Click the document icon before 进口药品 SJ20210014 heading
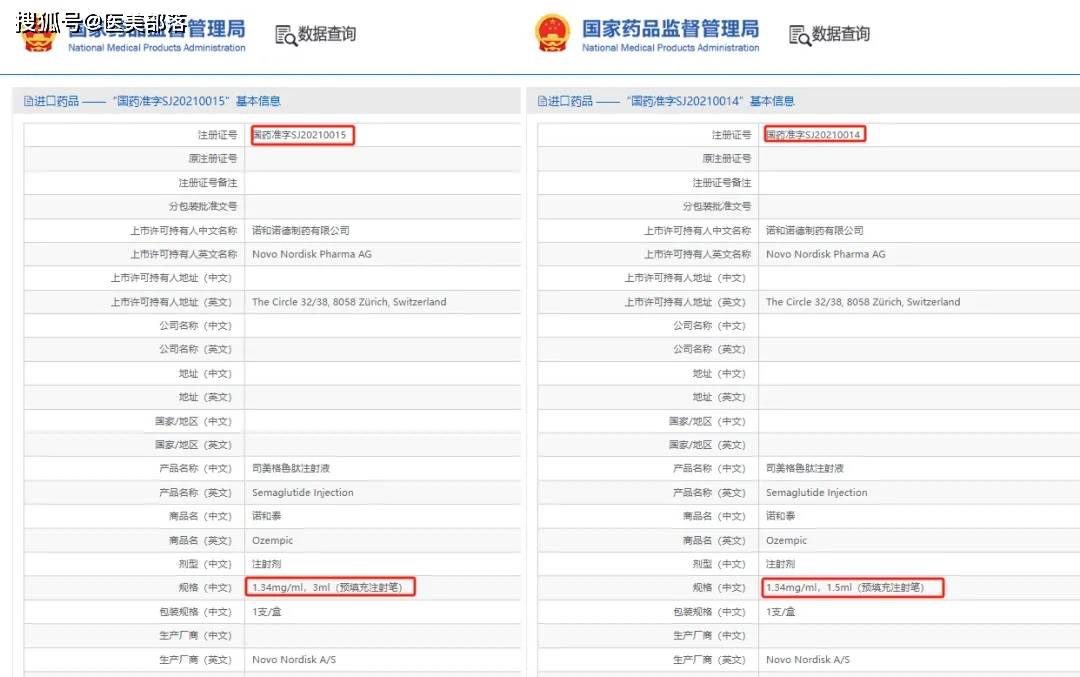The height and width of the screenshot is (677, 1080). point(542,101)
